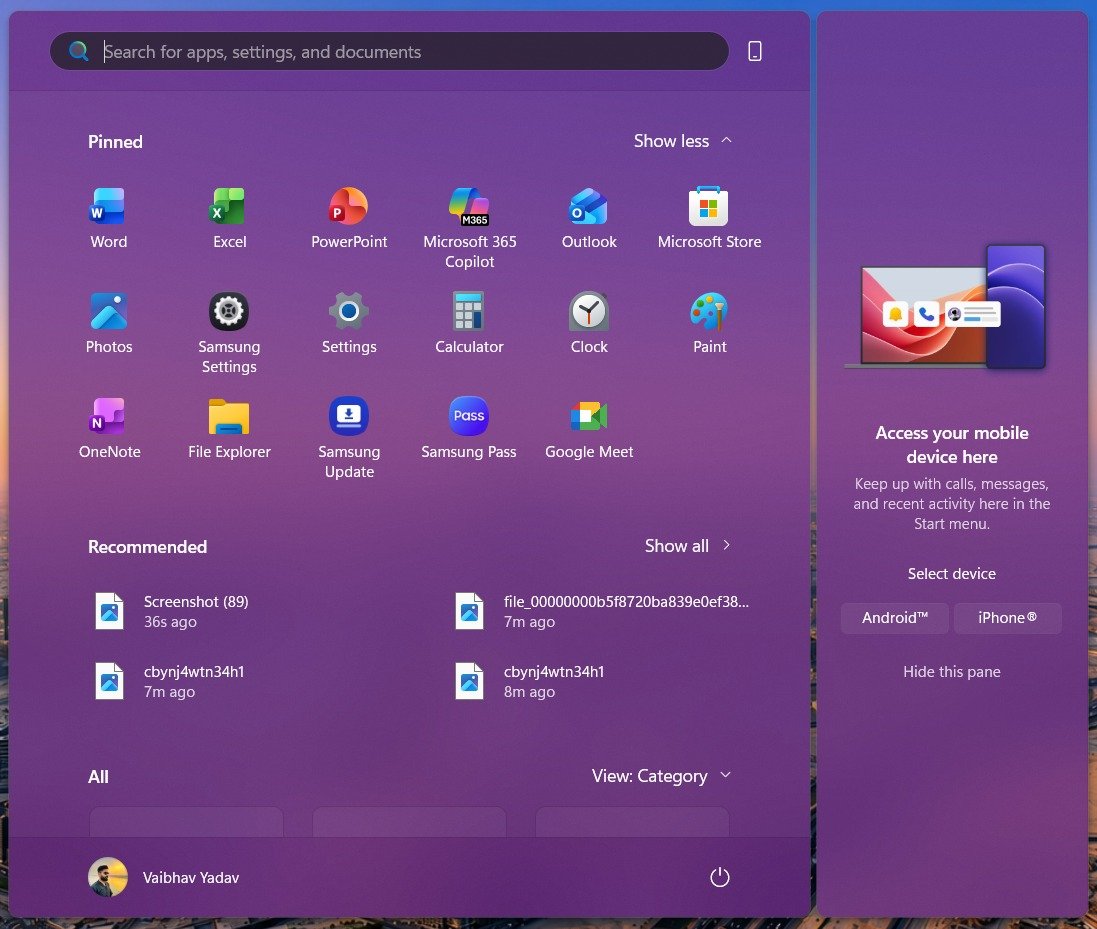
Task: Click the laptop and phone illustration
Action: click(946, 306)
